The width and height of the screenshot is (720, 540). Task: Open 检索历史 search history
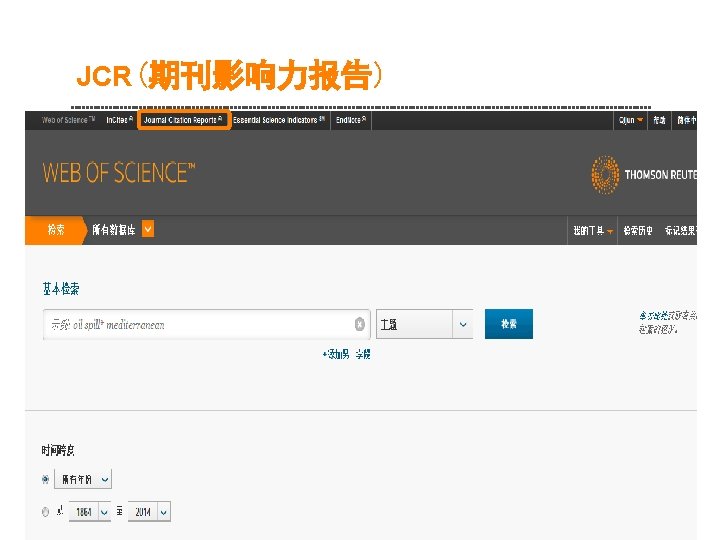638,231
